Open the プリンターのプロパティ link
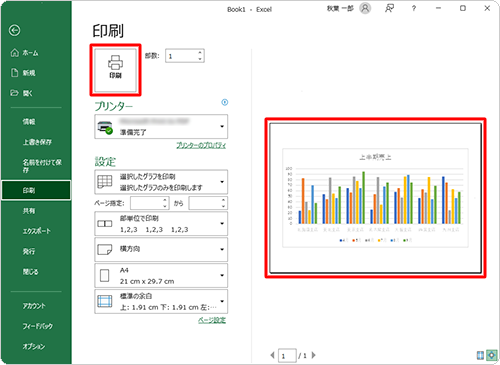This screenshot has width=500, height=365. click(x=201, y=145)
